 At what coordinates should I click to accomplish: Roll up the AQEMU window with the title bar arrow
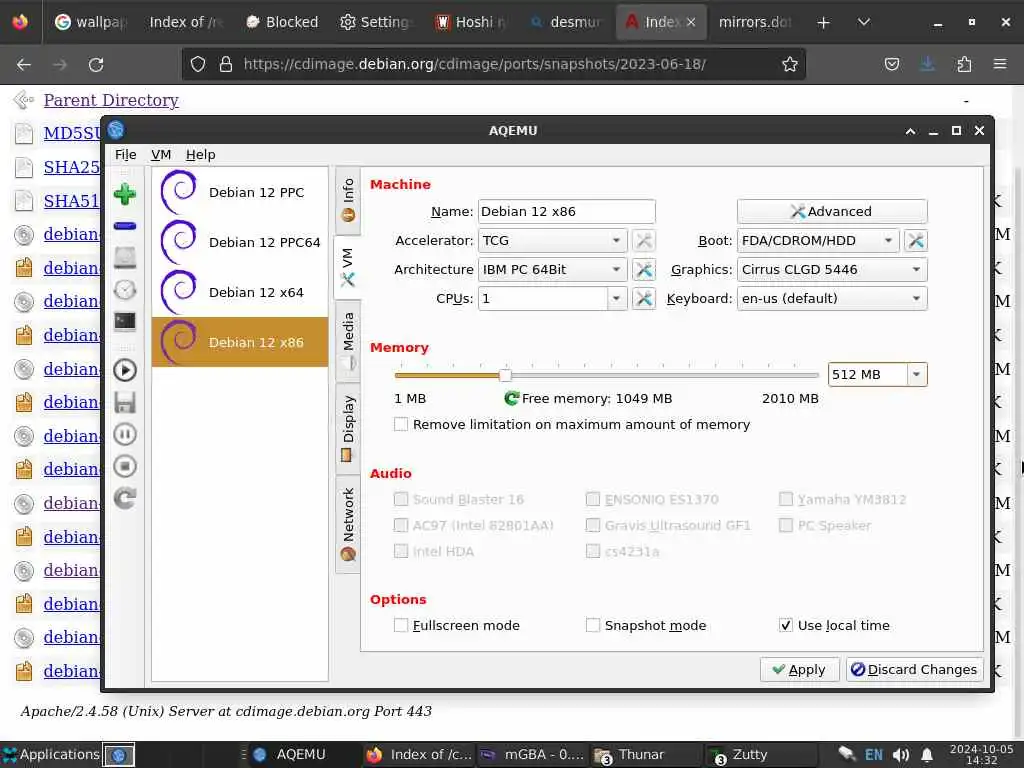pos(910,131)
